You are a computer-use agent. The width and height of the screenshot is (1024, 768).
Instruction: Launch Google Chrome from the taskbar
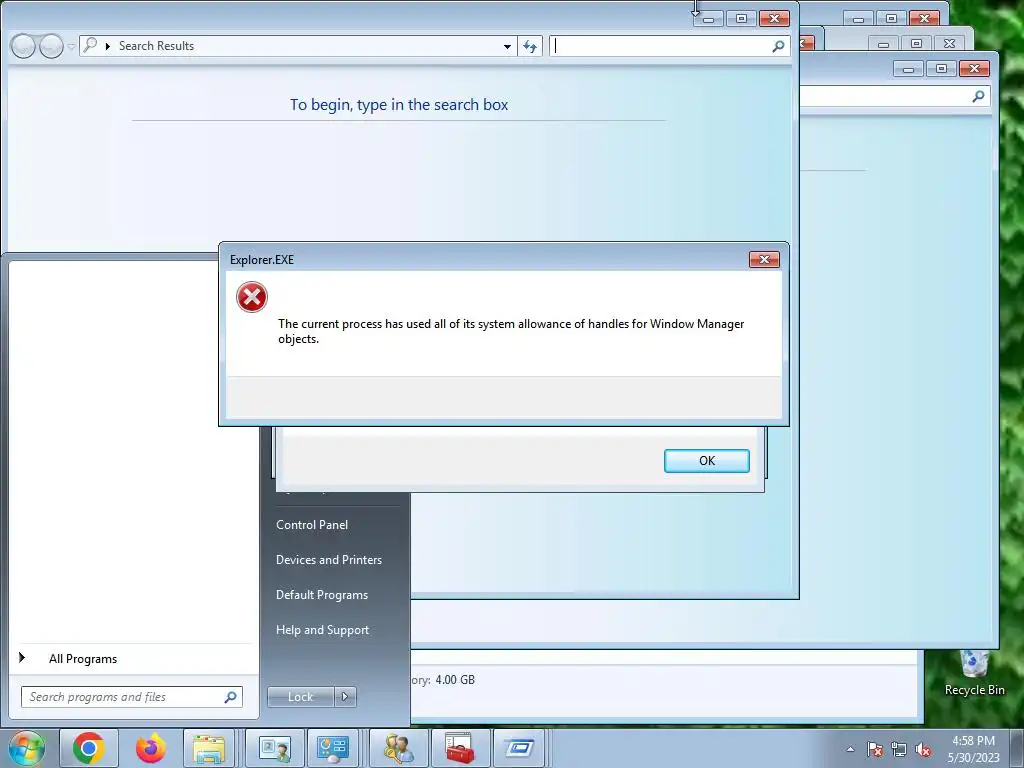(89, 748)
